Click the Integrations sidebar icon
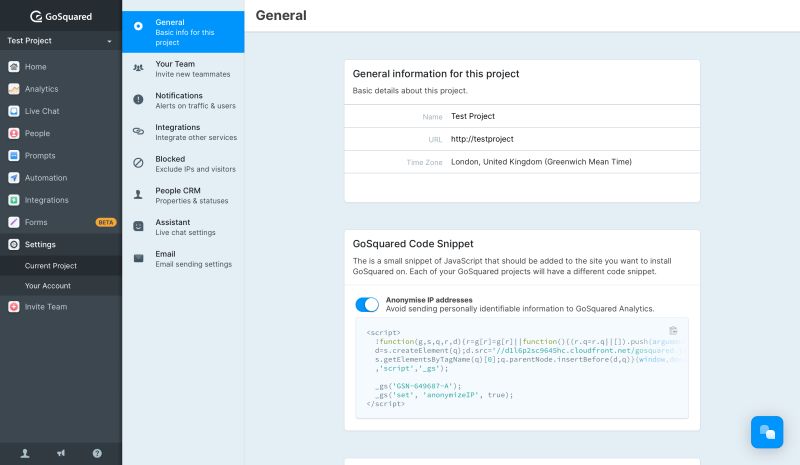This screenshot has height=465, width=800. [x=14, y=200]
